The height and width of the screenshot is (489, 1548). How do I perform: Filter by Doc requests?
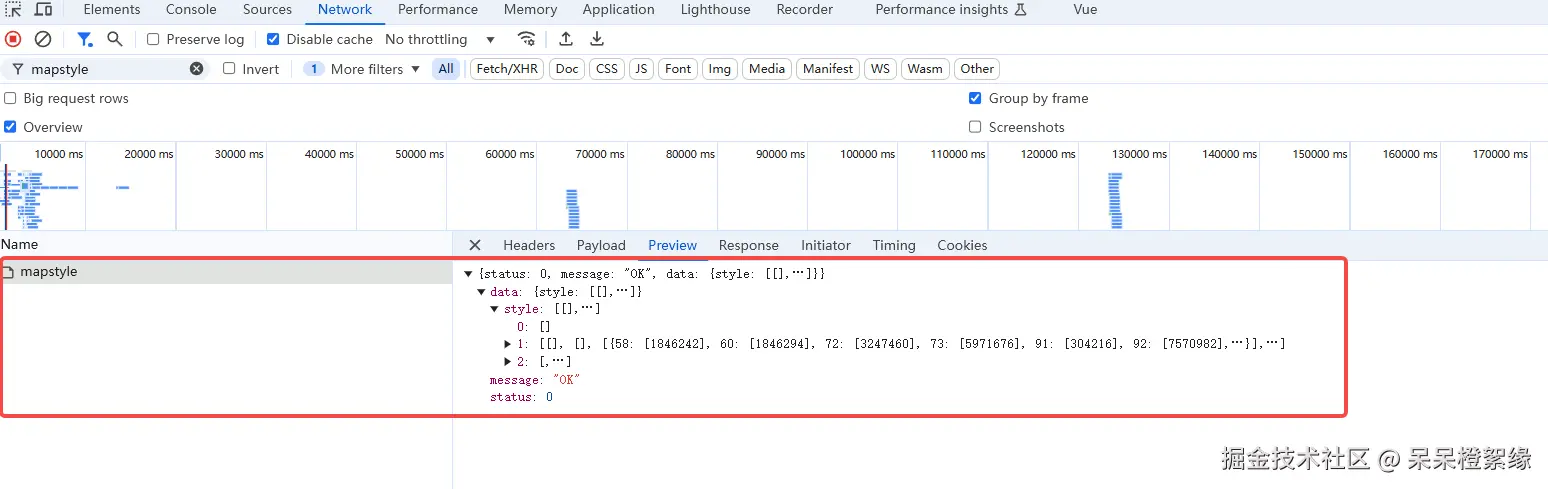pyautogui.click(x=567, y=69)
